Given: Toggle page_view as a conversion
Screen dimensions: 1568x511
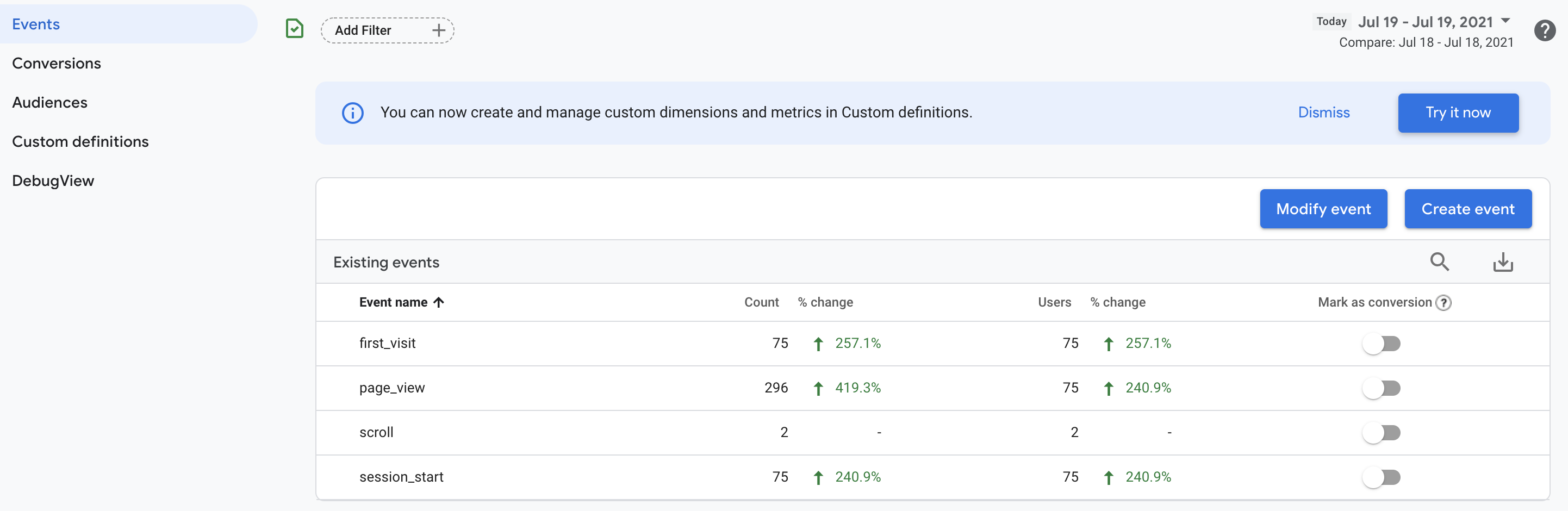Looking at the screenshot, I should [1384, 388].
